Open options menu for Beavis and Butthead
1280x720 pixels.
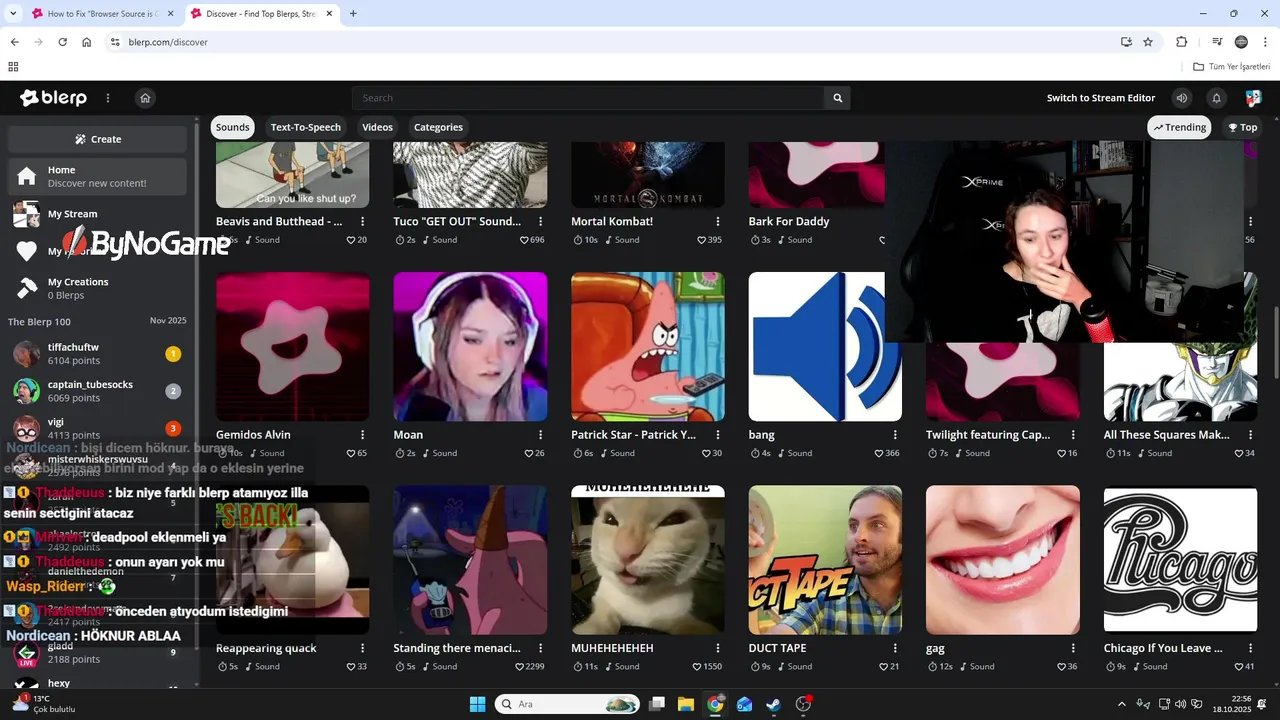[363, 221]
